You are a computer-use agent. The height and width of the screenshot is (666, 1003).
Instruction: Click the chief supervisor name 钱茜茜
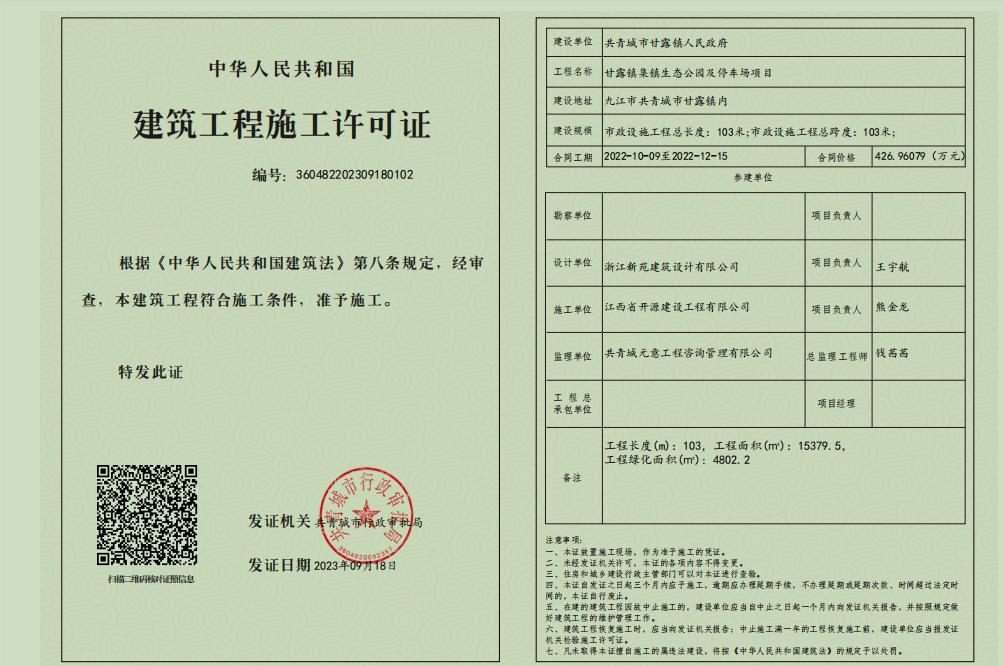tap(892, 353)
